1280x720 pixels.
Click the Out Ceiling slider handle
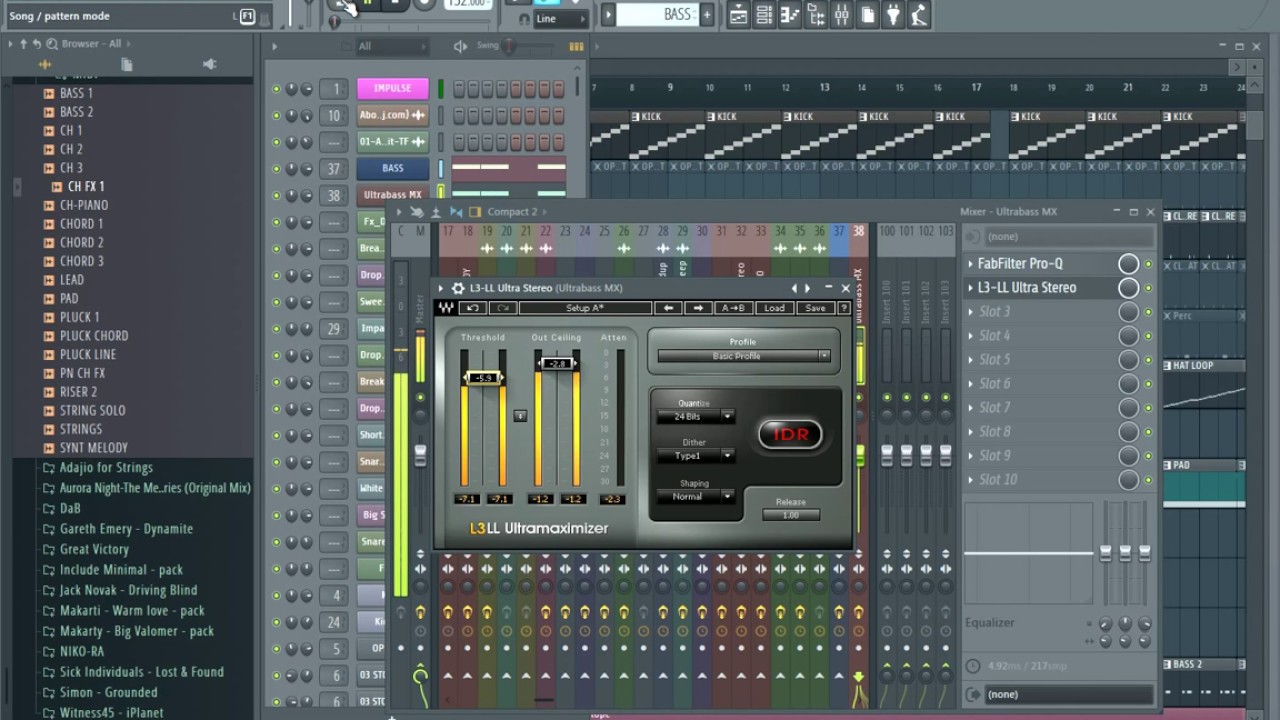pos(558,363)
